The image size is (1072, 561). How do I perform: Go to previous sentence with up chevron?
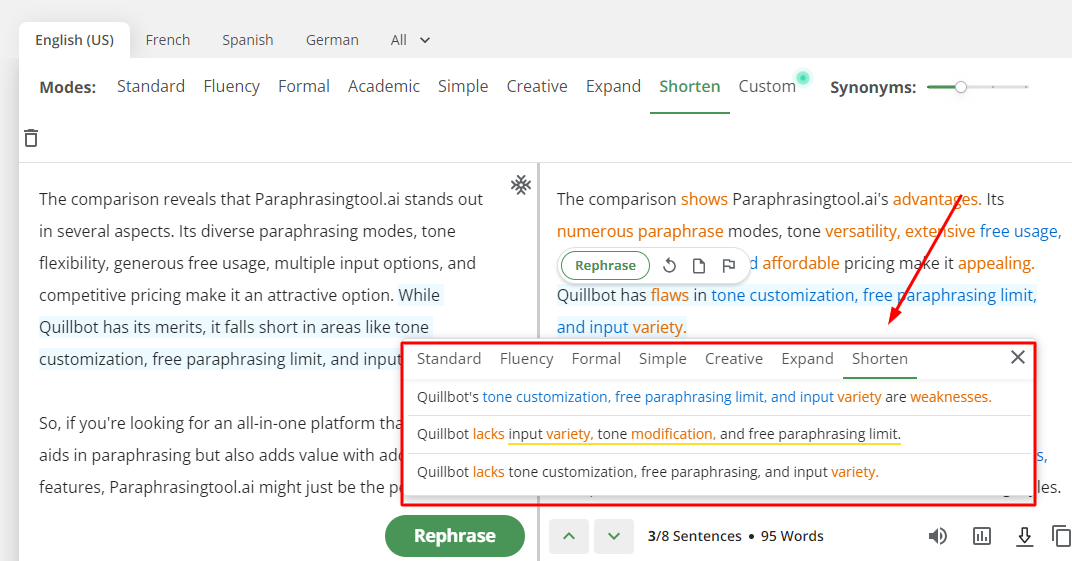[569, 536]
